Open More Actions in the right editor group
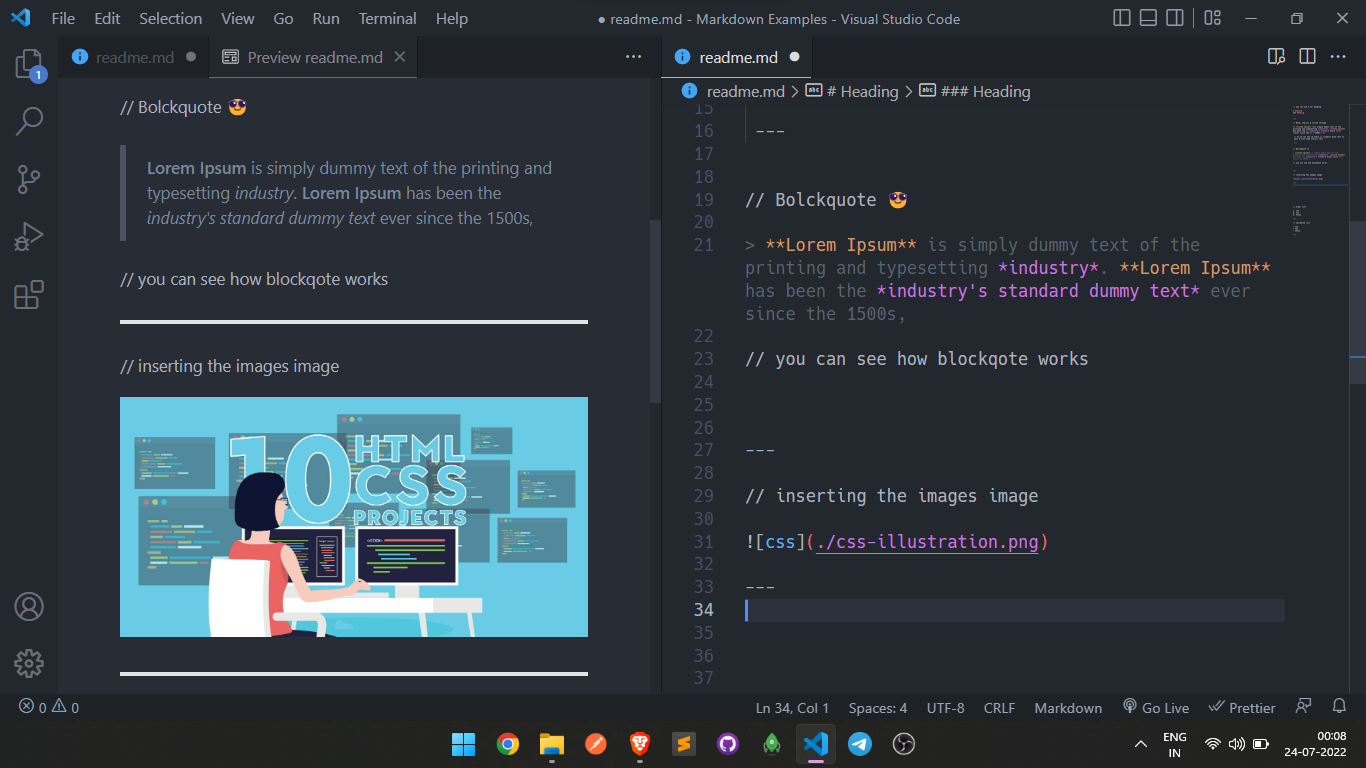The width and height of the screenshot is (1366, 768). (1338, 57)
